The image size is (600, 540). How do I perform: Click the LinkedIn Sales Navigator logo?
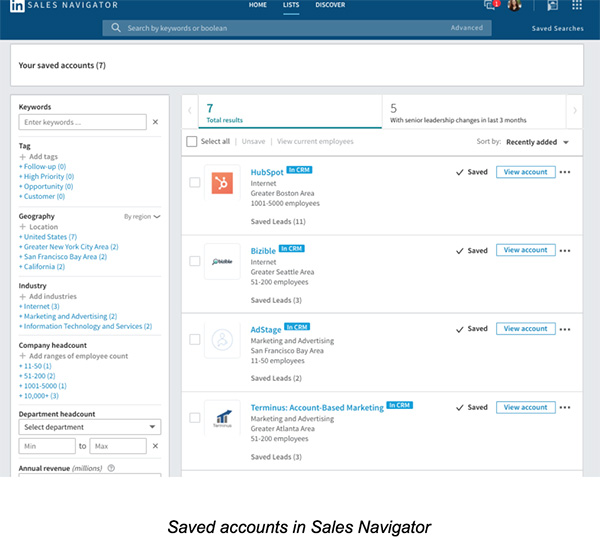tap(20, 6)
